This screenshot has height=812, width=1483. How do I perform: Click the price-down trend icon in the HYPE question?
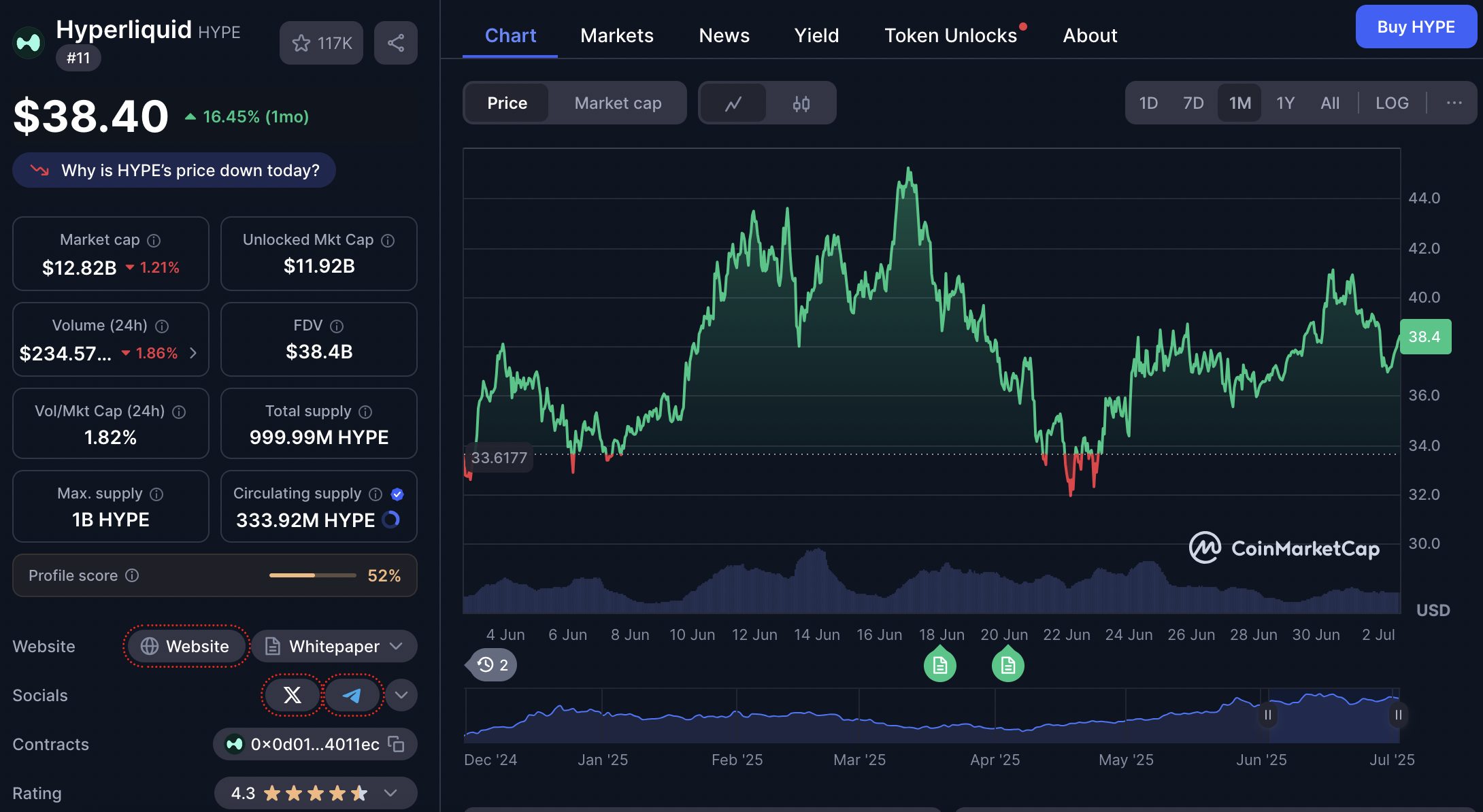39,170
